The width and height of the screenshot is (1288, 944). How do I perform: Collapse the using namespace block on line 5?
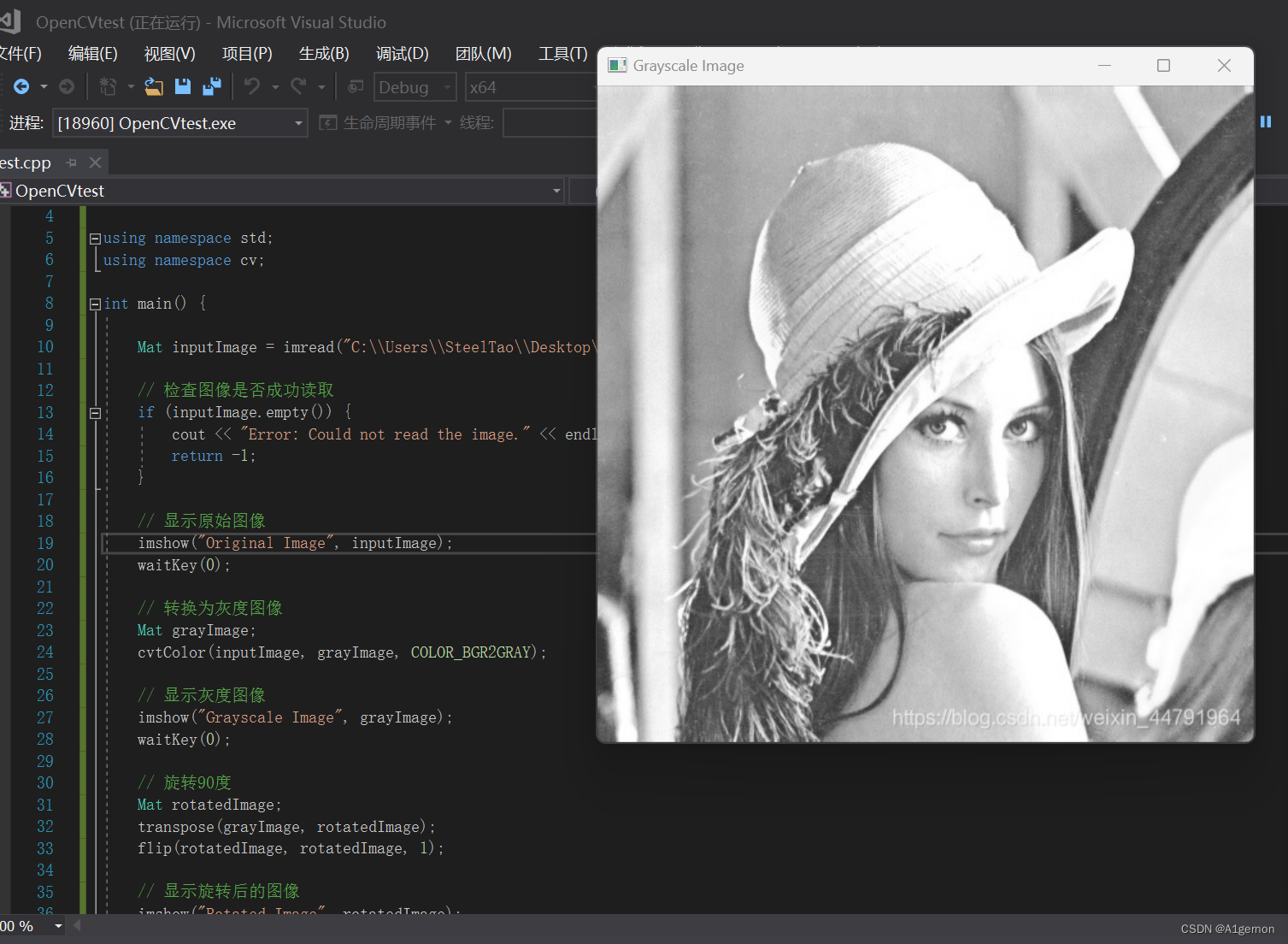[x=96, y=239]
